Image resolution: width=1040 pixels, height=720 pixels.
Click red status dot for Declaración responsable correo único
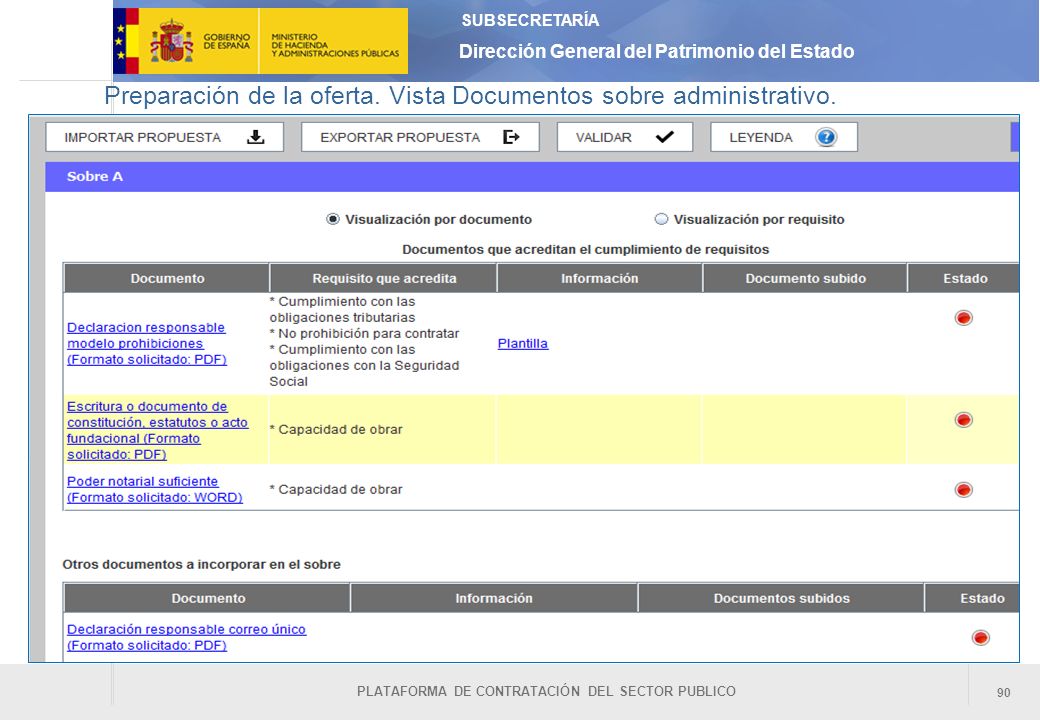980,638
